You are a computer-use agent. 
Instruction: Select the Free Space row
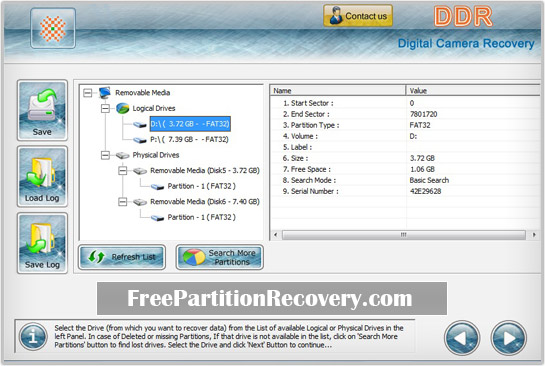[x=405, y=169]
